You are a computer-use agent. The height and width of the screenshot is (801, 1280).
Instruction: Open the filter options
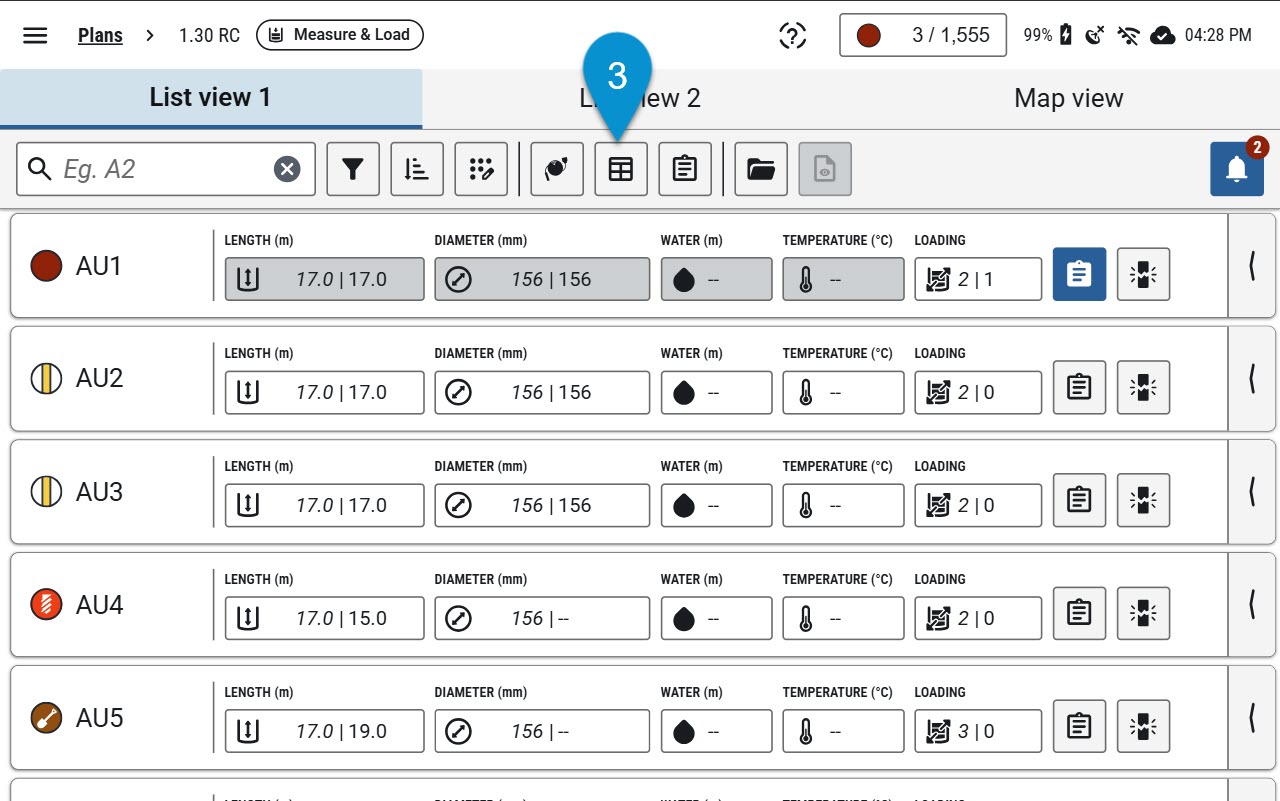353,169
